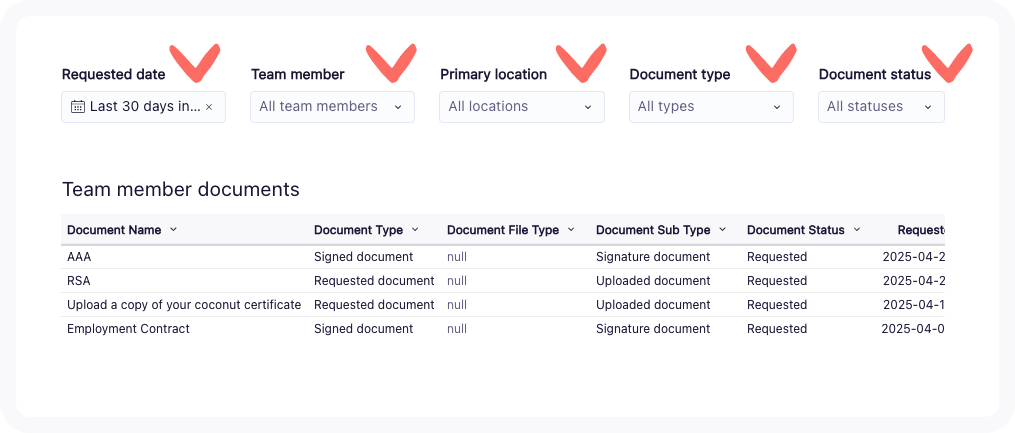The width and height of the screenshot is (1015, 433).
Task: Click the Document Sub Type sort arrow
Action: 722,230
